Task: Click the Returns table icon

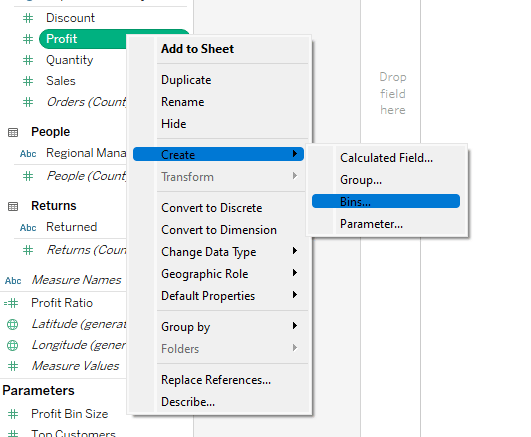Action: 13,206
